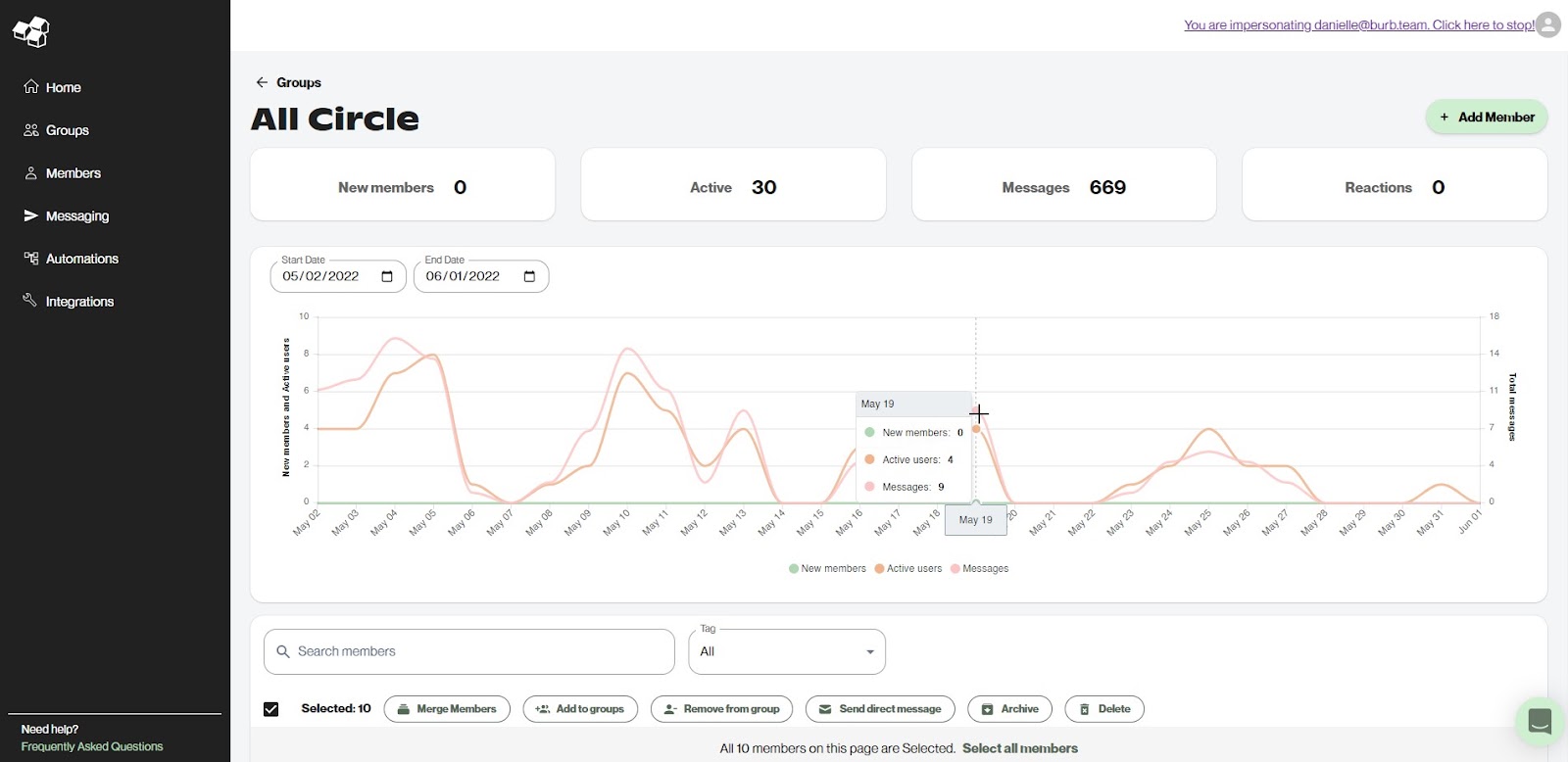Open the user profile avatar icon
This screenshot has width=1568, height=762.
tap(1548, 24)
